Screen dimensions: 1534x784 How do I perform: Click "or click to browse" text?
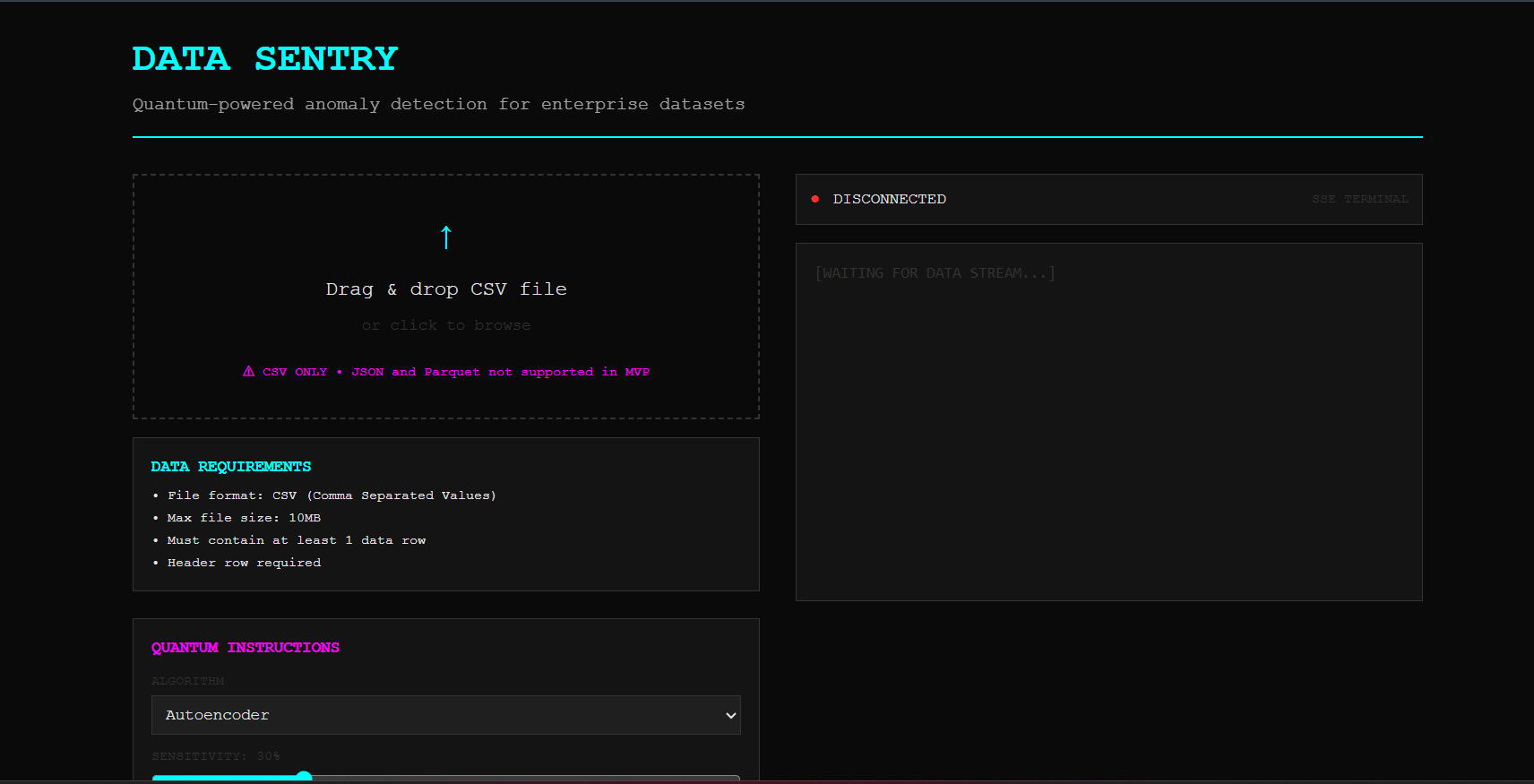pyautogui.click(x=446, y=325)
